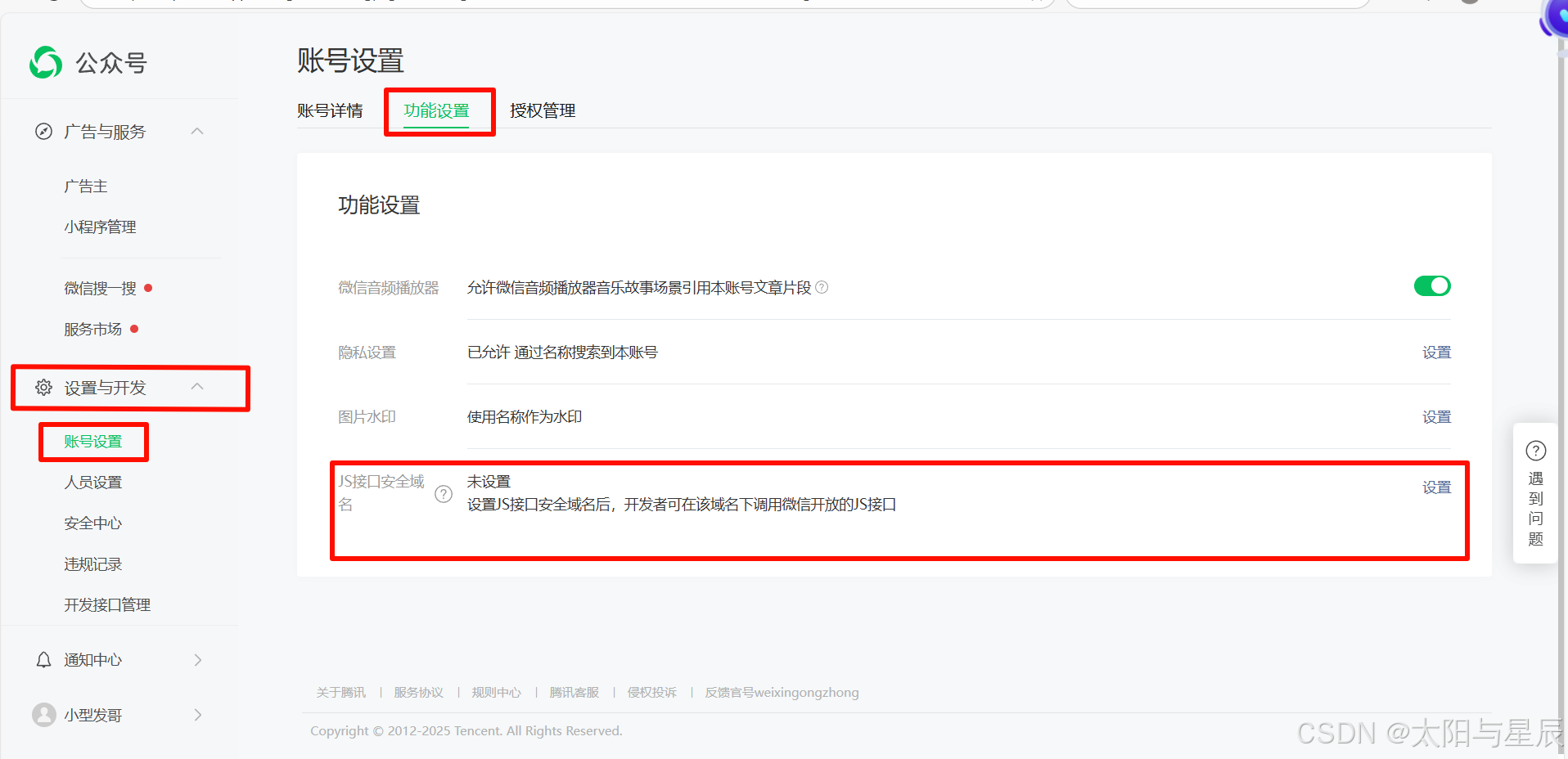Open the 侵权投诉 footer link
Screen dimensions: 1568x759
click(651, 693)
